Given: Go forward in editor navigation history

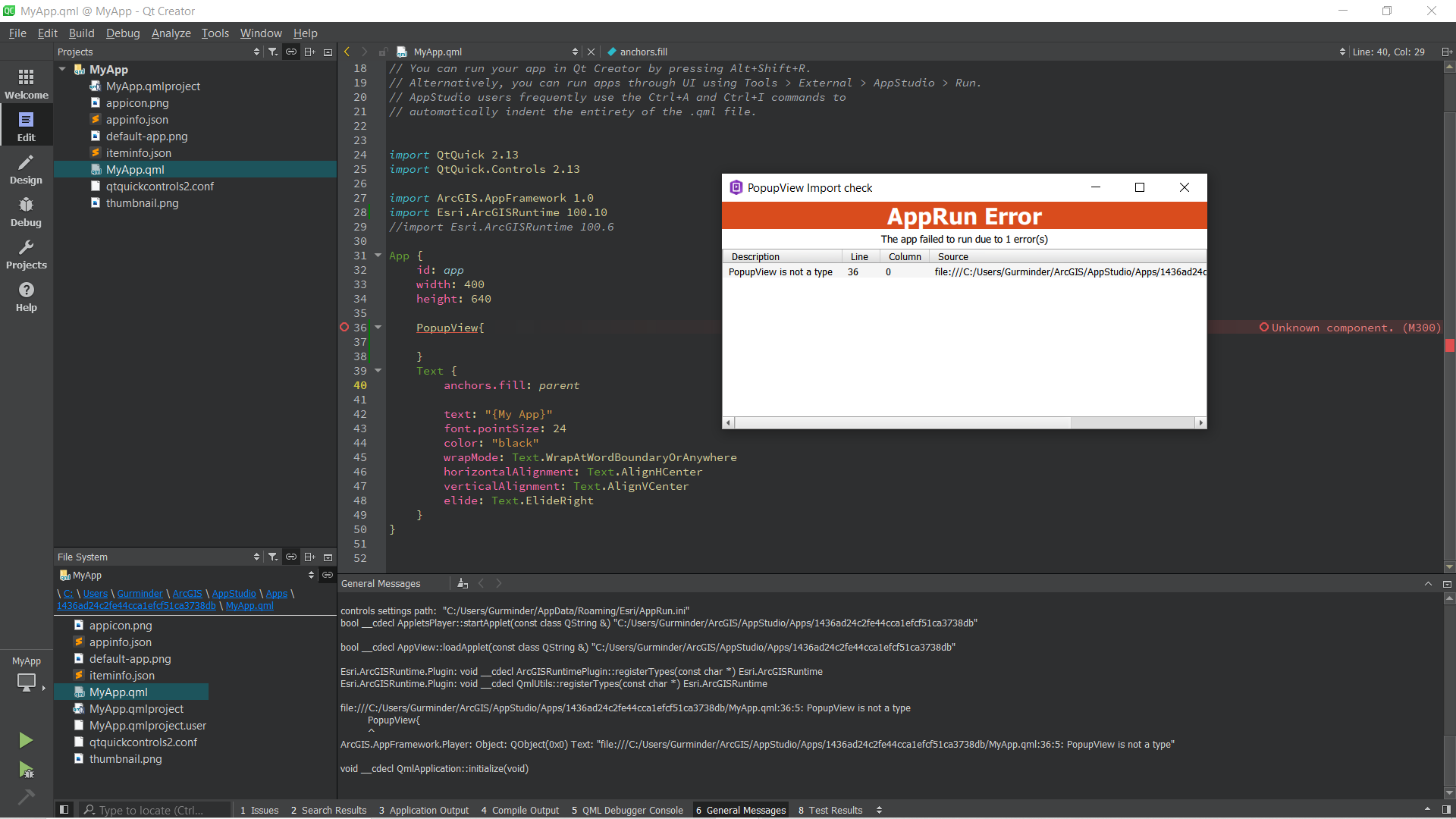Looking at the screenshot, I should tap(365, 52).
